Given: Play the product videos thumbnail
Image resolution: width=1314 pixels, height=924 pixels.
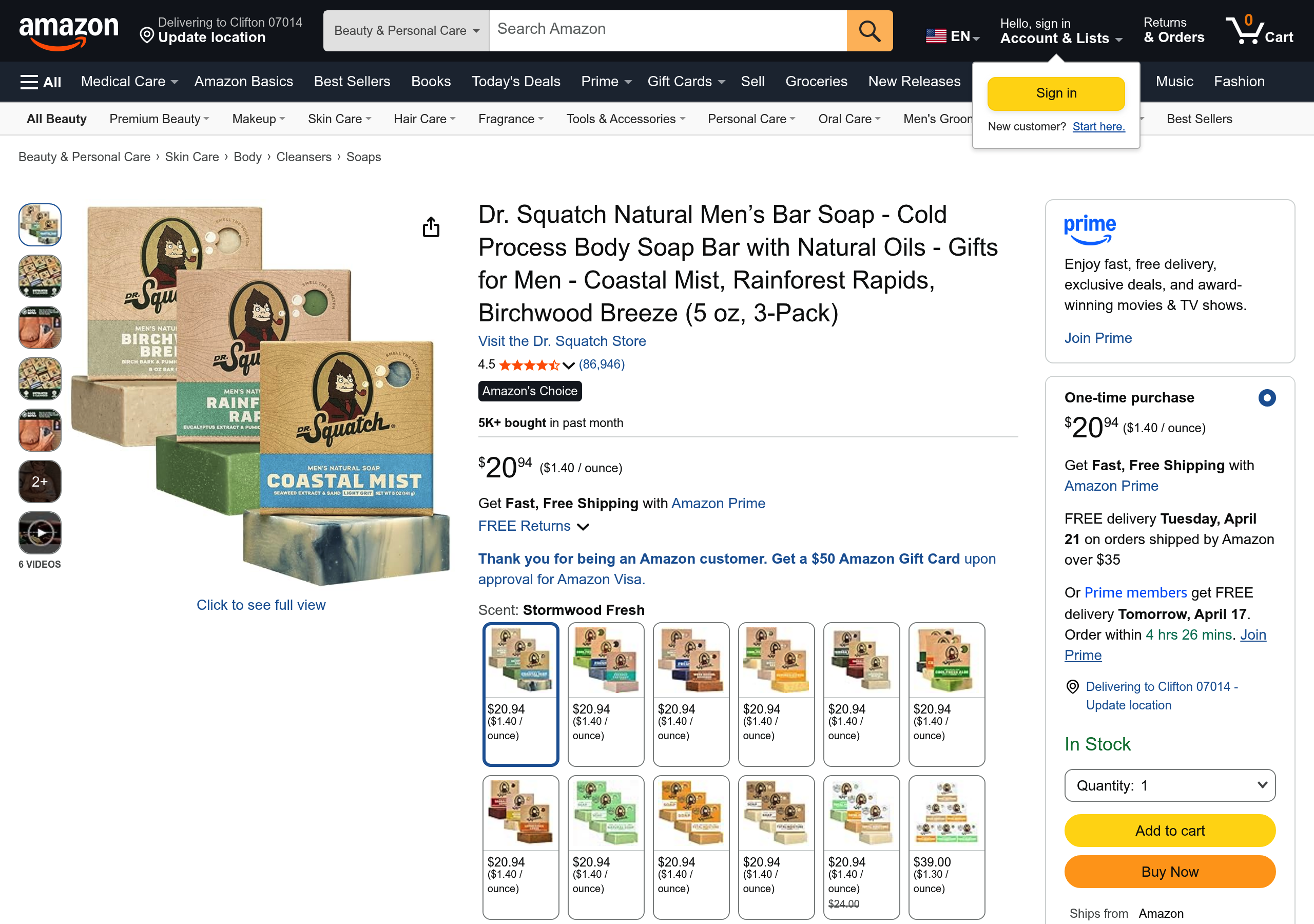Looking at the screenshot, I should click(40, 531).
